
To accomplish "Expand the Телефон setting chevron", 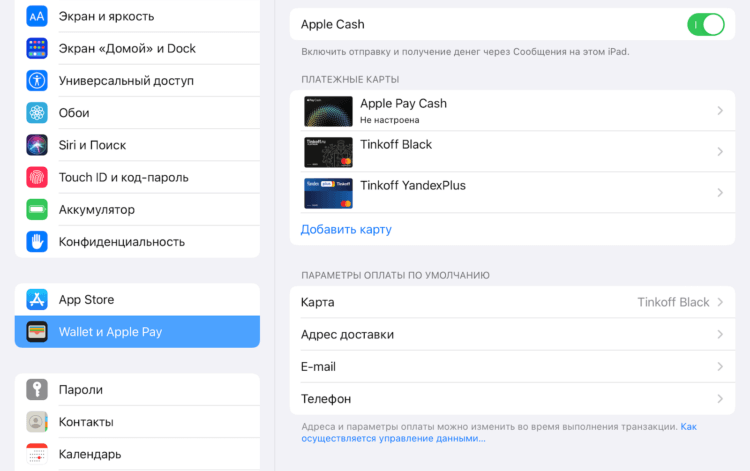I will point(719,399).
